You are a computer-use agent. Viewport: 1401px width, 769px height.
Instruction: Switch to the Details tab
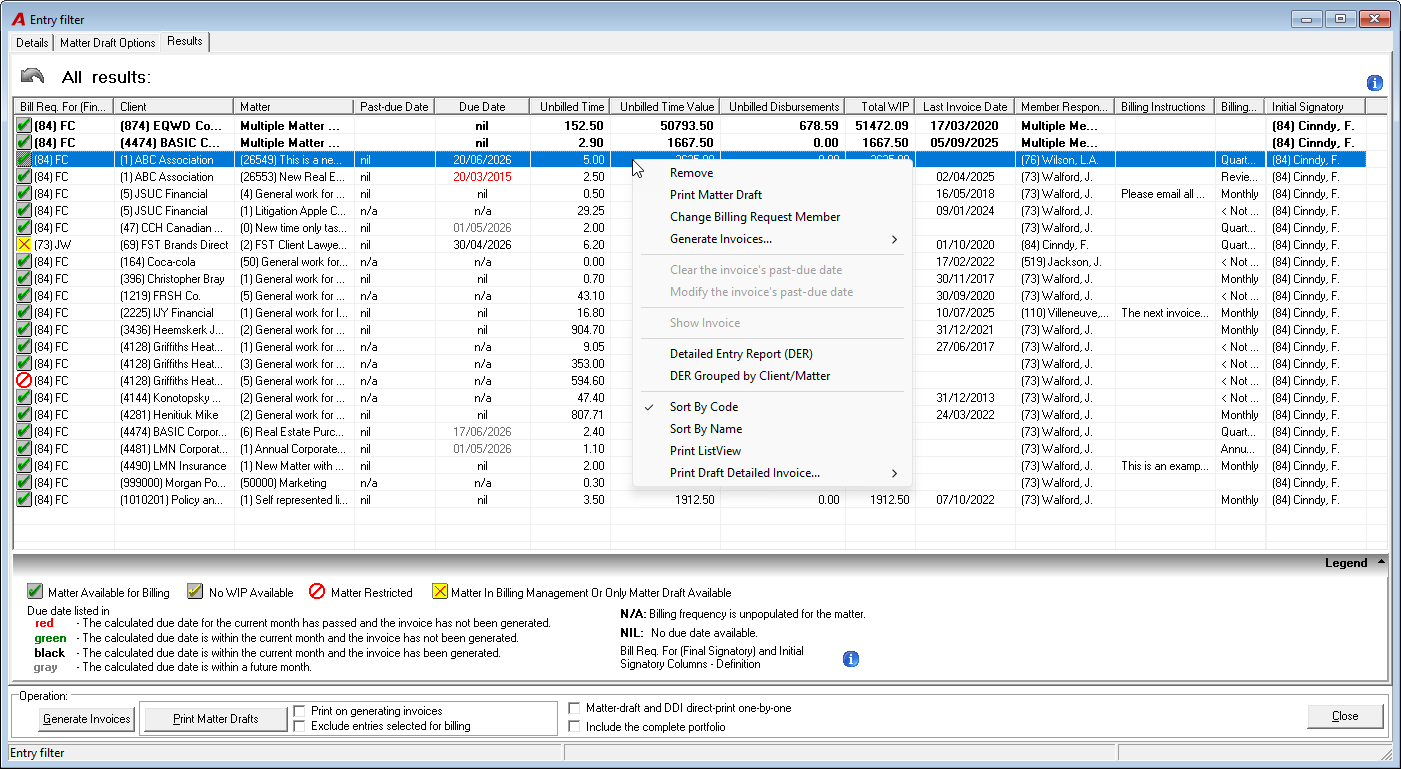click(x=32, y=43)
